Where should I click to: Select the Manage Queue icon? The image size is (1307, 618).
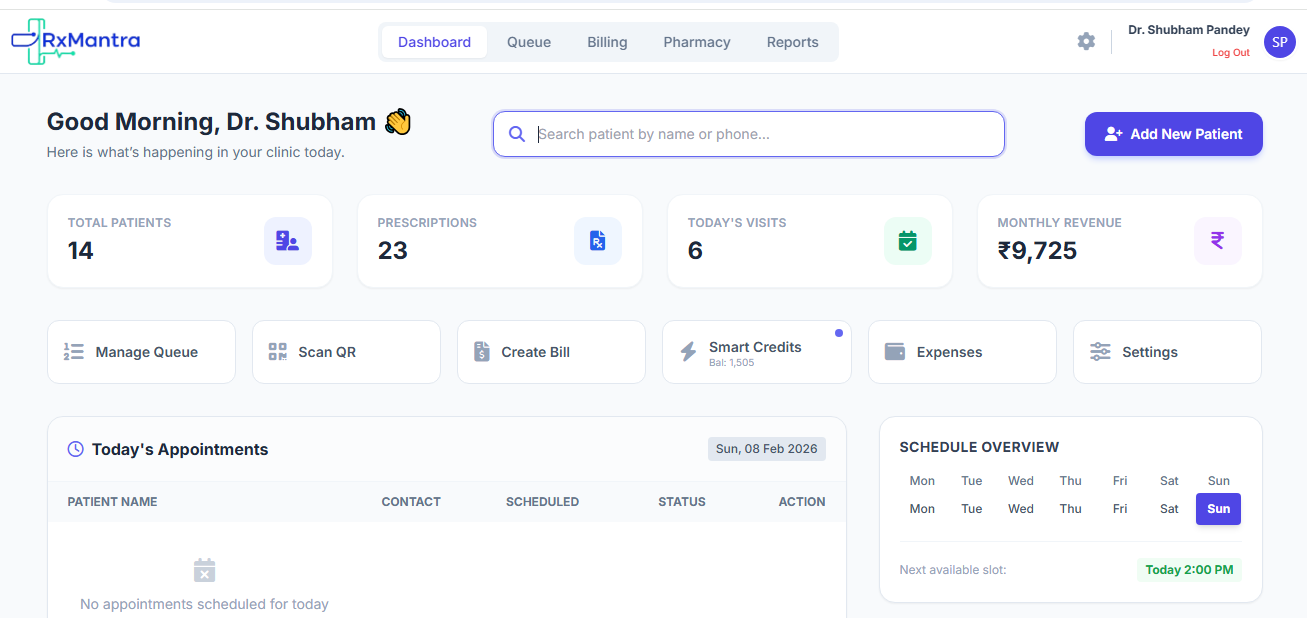tap(74, 351)
